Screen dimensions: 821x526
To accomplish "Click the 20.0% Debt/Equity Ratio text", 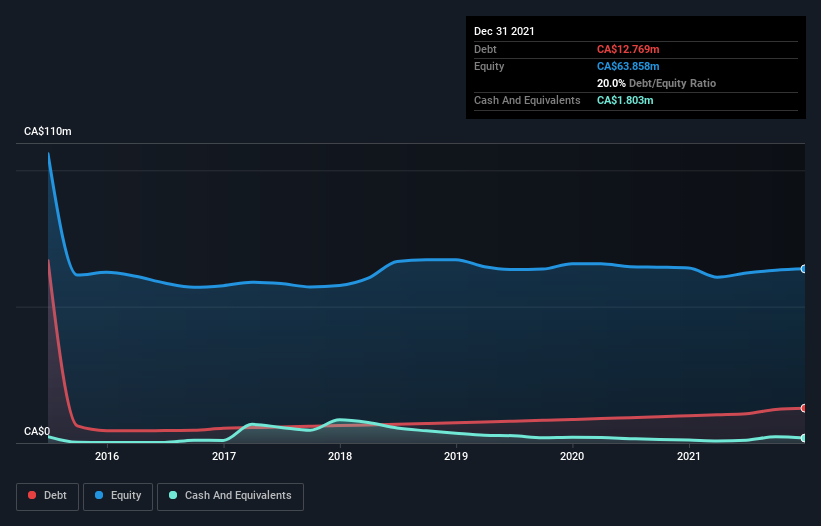I will point(656,83).
